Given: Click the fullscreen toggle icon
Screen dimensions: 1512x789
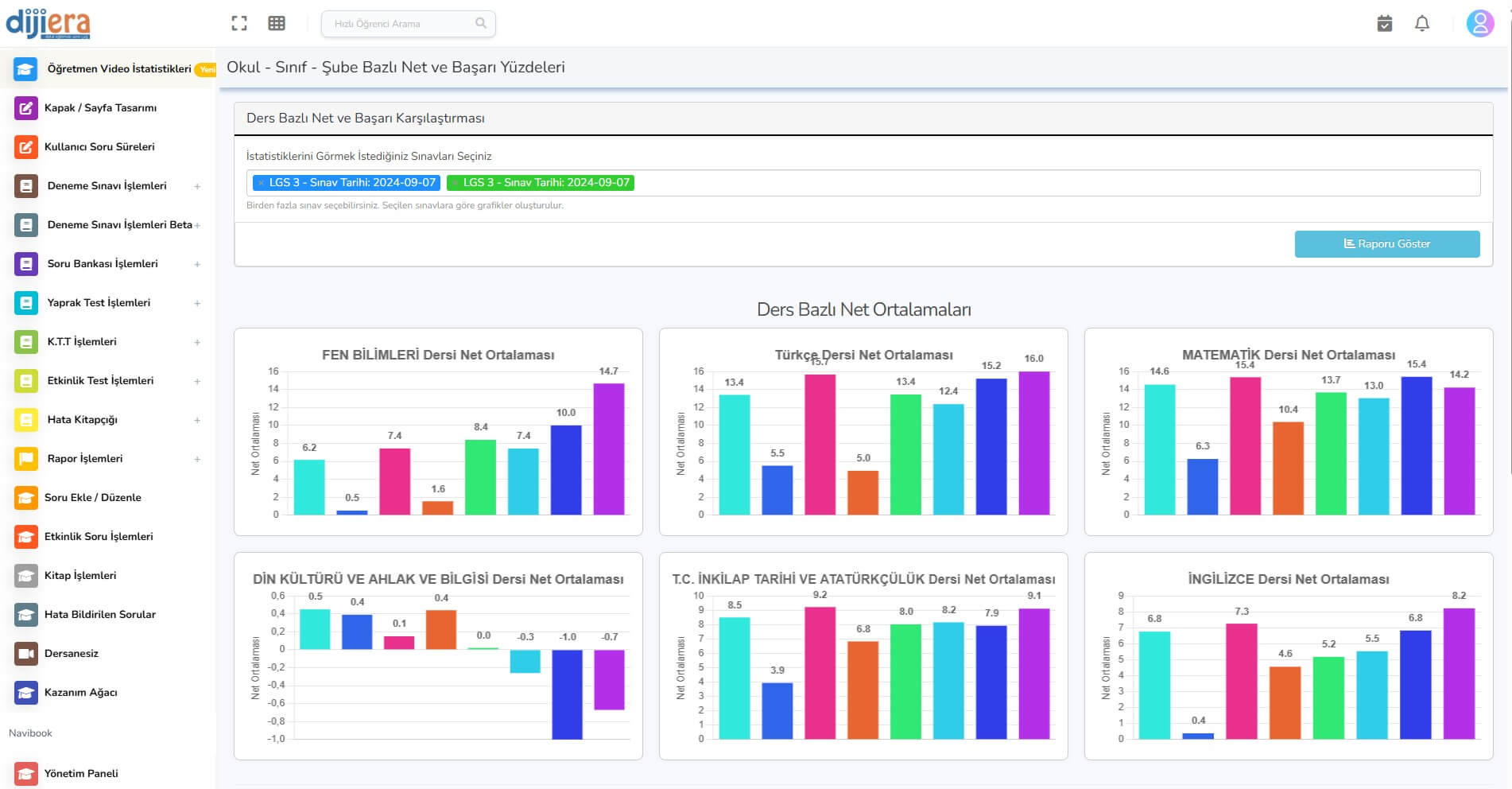Looking at the screenshot, I should pyautogui.click(x=239, y=24).
